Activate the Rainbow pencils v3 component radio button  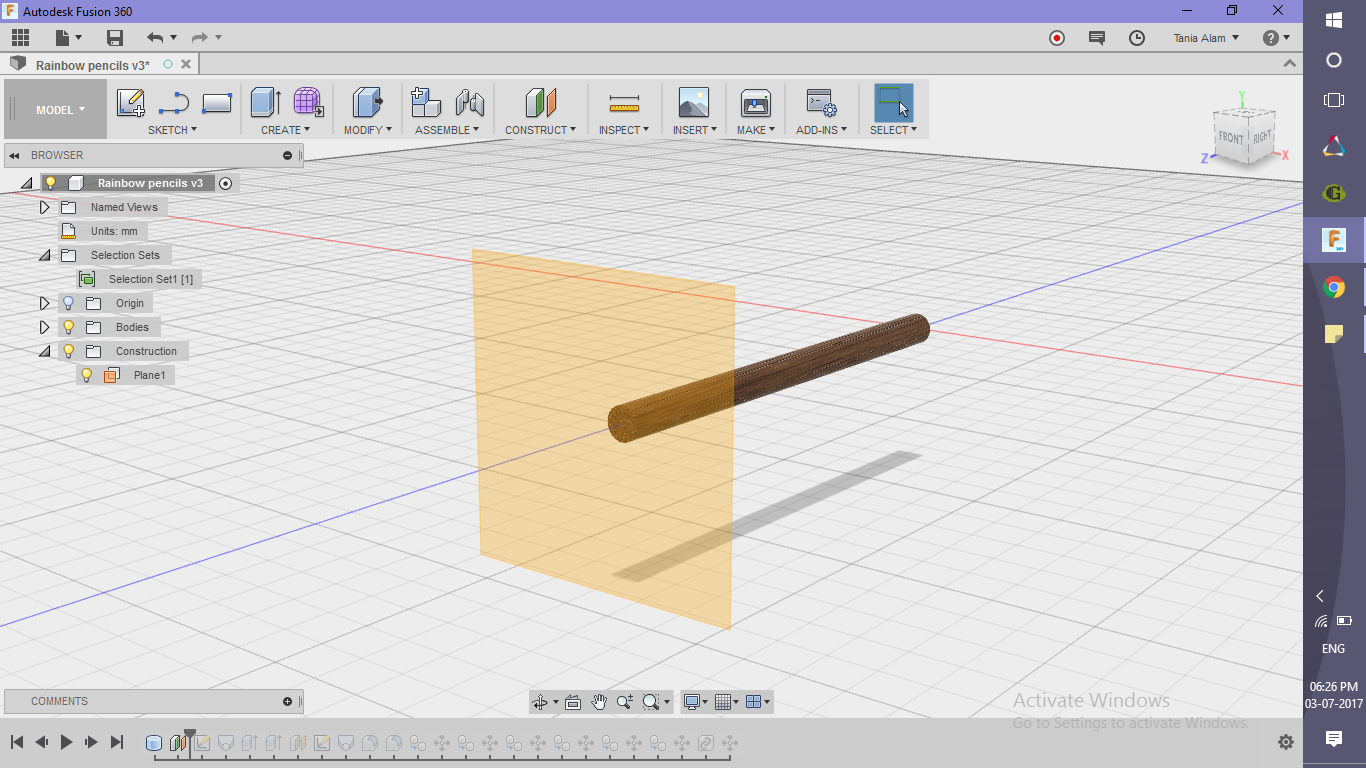point(225,183)
